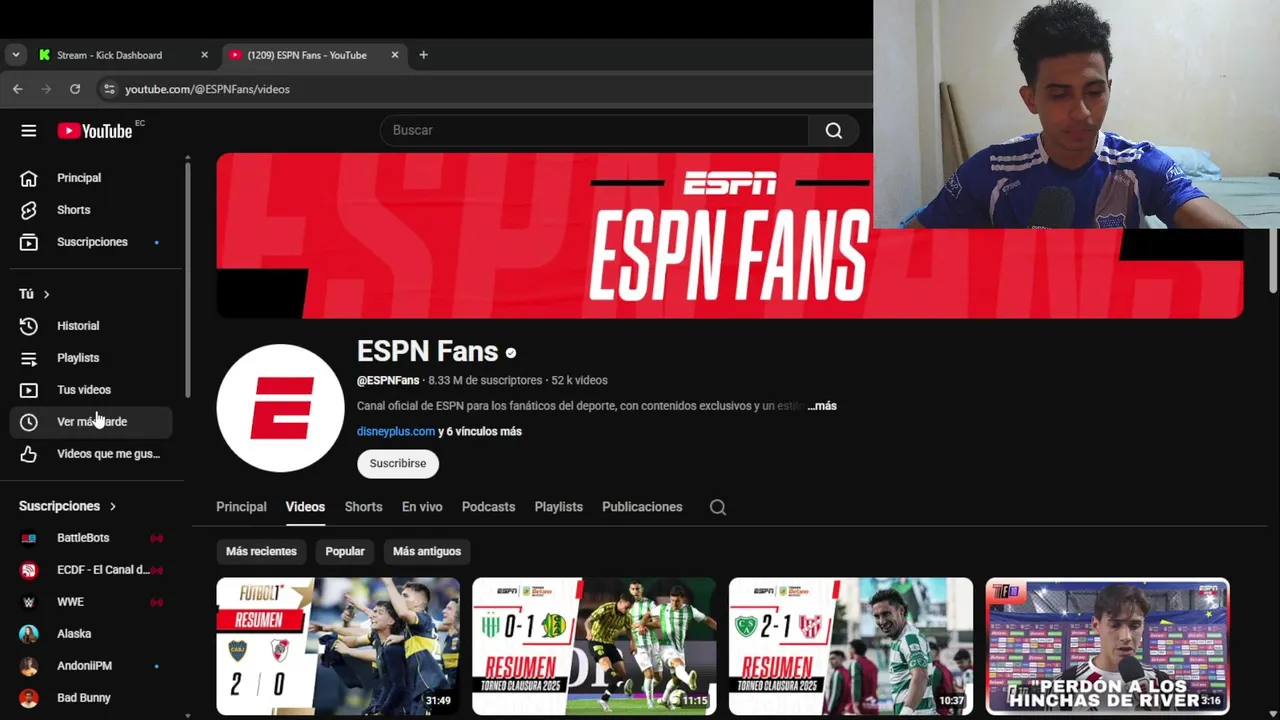
Task: Select the Videos channel tab
Action: click(305, 507)
